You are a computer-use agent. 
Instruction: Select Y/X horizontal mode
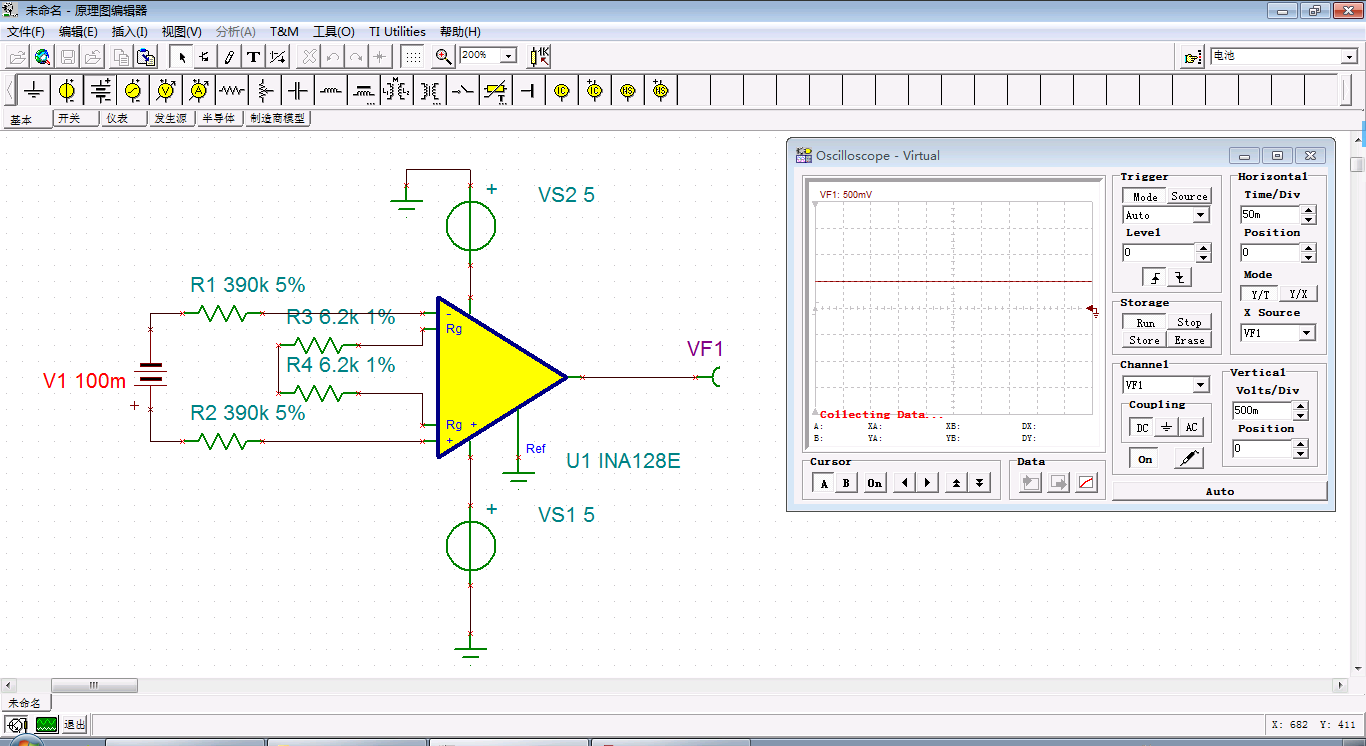pyautogui.click(x=1297, y=295)
